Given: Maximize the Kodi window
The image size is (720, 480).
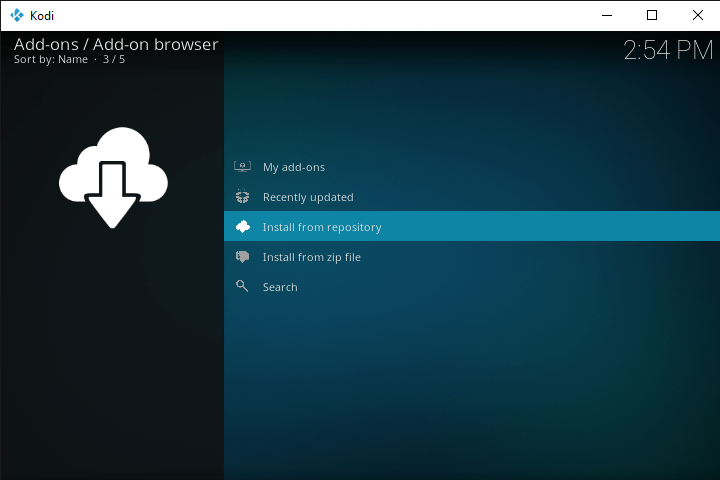Looking at the screenshot, I should pyautogui.click(x=652, y=15).
